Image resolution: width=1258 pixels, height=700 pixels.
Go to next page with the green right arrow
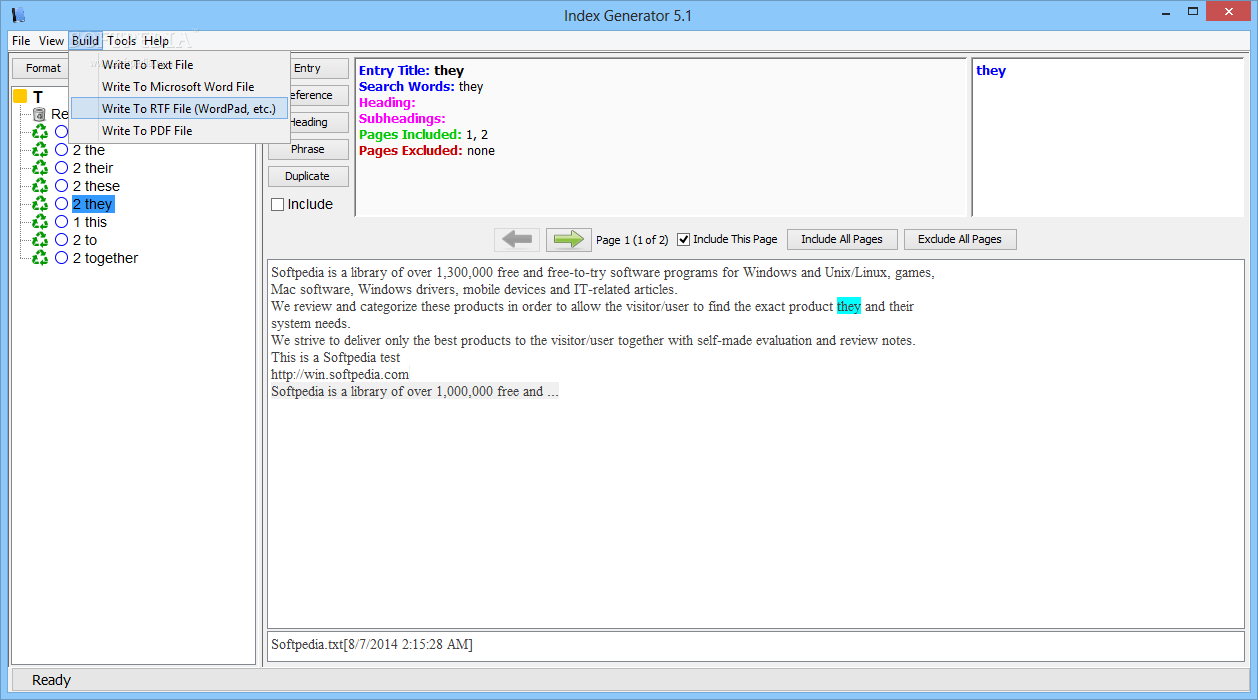tap(569, 239)
